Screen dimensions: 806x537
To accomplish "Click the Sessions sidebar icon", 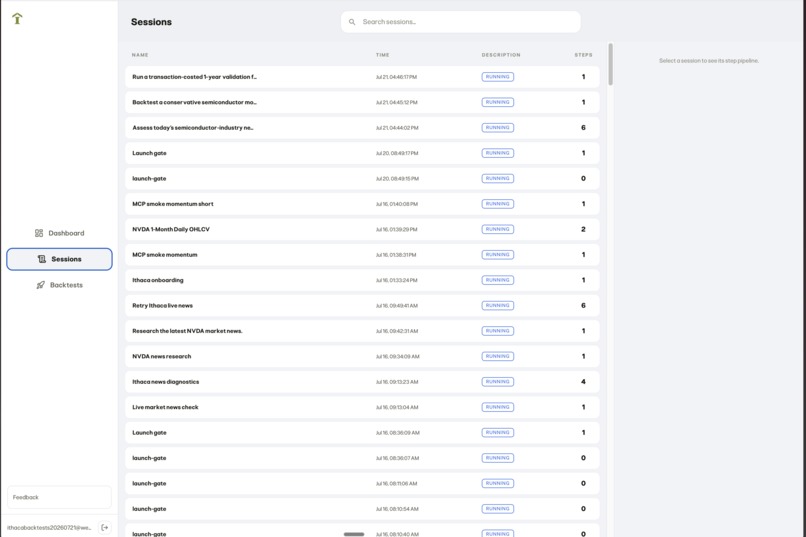I will [x=42, y=259].
